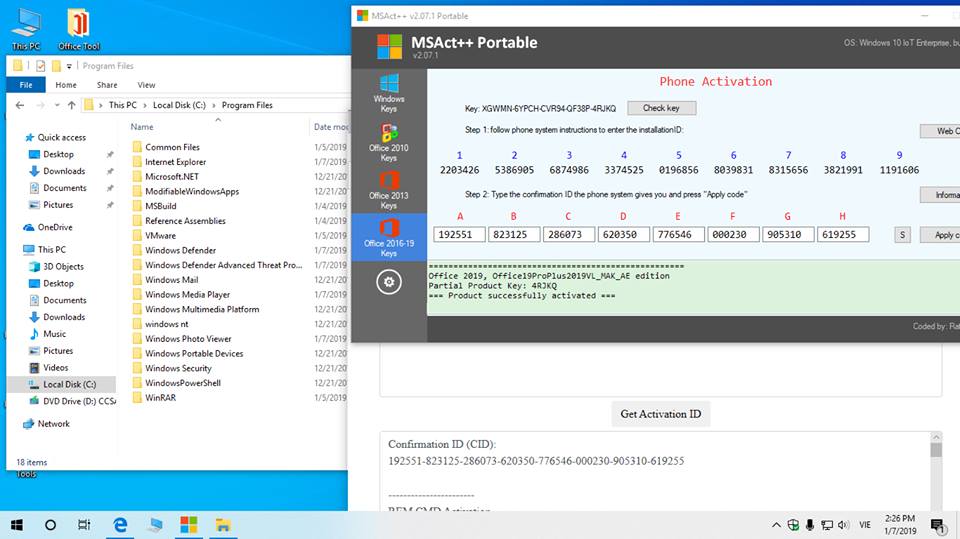Select Quick access in navigation pane
This screenshot has height=539, width=960.
[x=62, y=137]
